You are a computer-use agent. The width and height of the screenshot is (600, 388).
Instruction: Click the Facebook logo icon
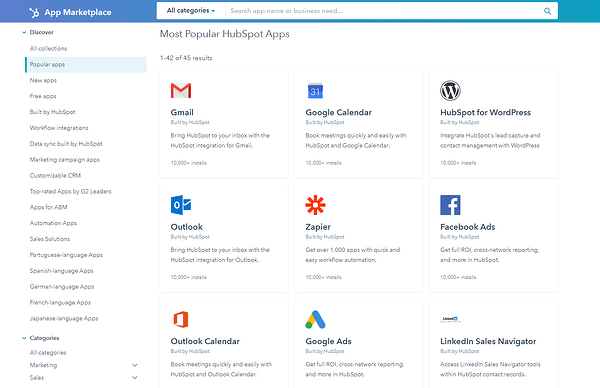tap(450, 205)
